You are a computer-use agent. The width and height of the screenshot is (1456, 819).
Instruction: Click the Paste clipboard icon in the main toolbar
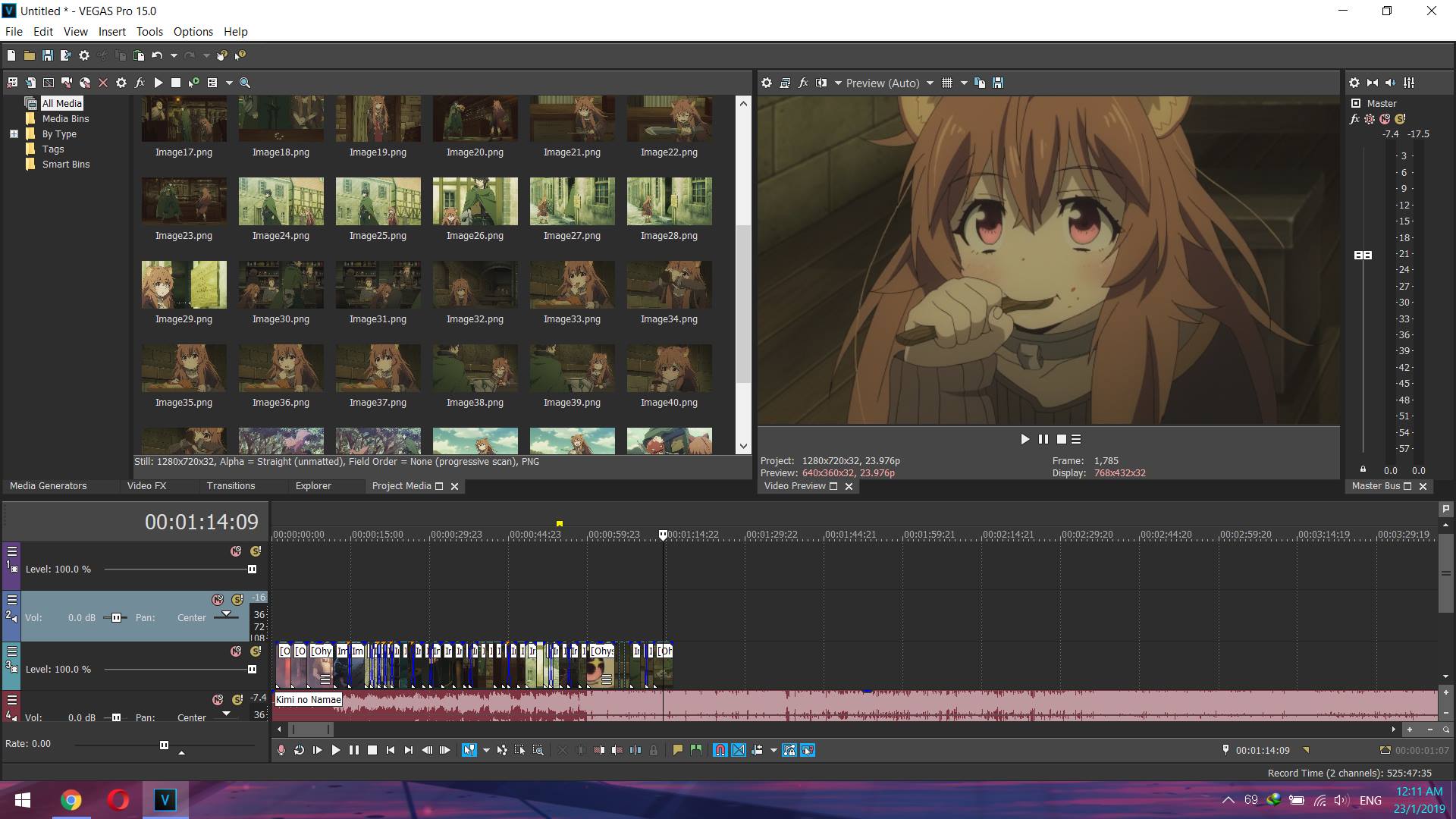point(138,55)
